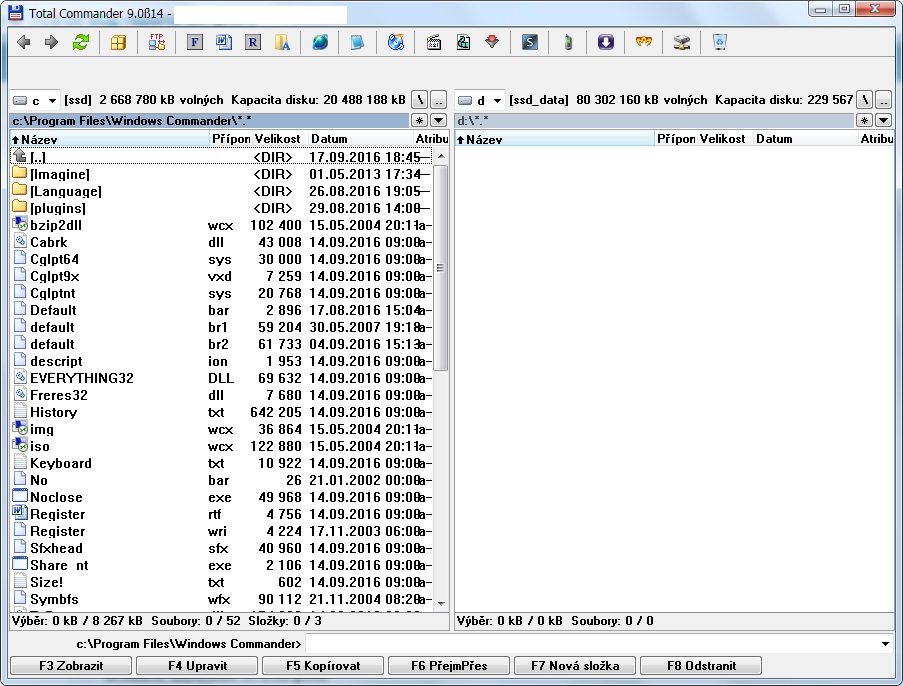Screen dimensions: 903x686
Task: Sort left panel by Datum column
Action: tap(360, 139)
